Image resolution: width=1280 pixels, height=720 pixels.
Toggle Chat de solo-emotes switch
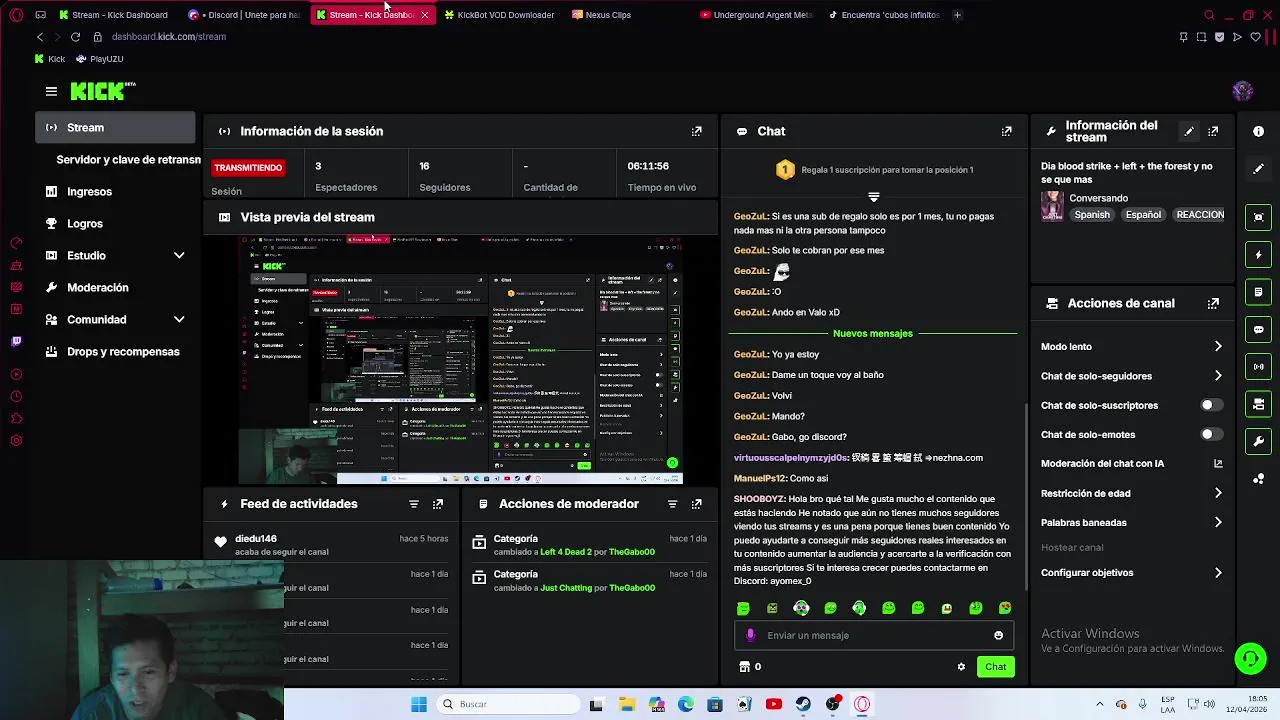coord(1210,434)
